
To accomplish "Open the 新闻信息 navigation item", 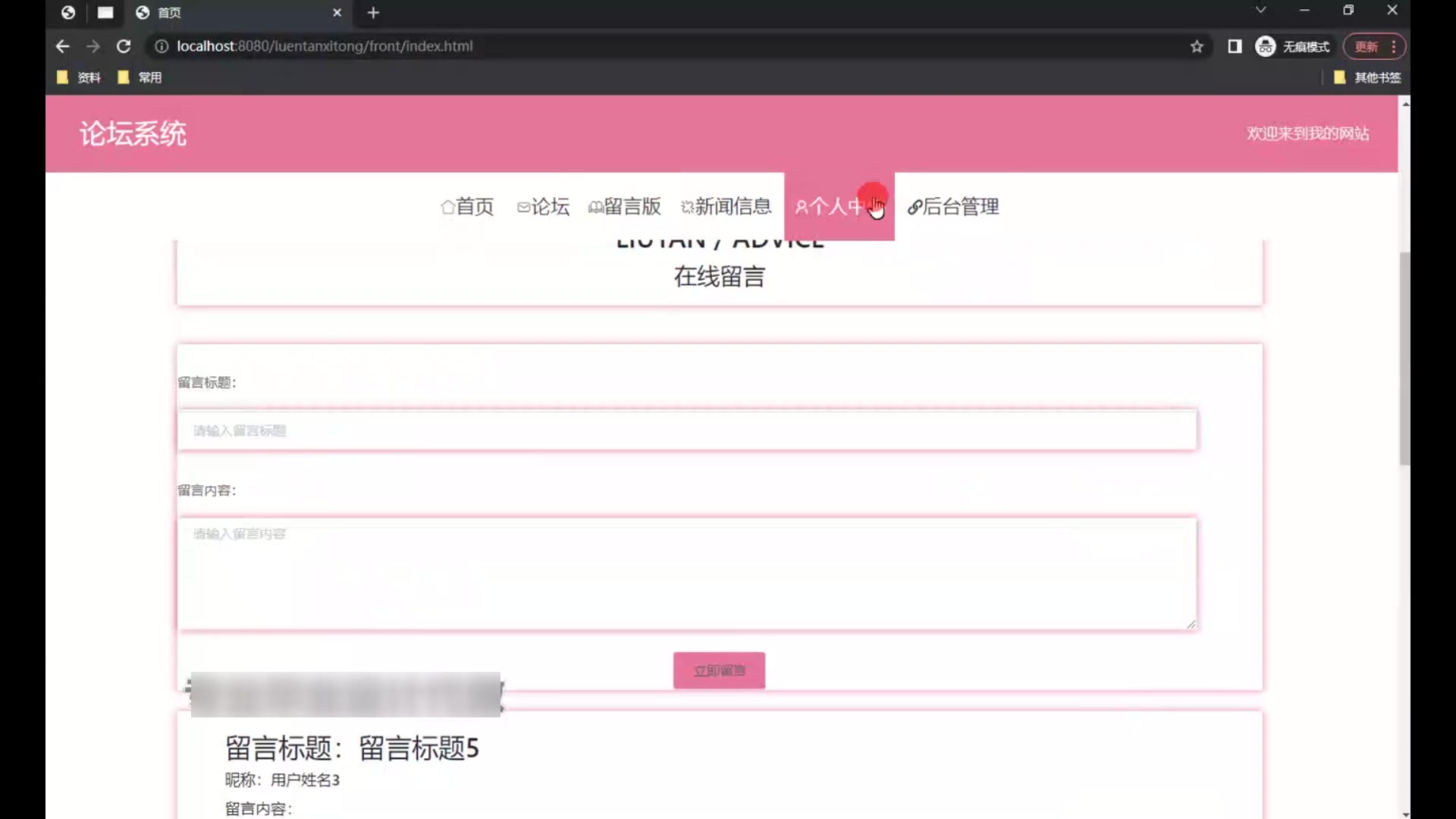I will [x=726, y=206].
